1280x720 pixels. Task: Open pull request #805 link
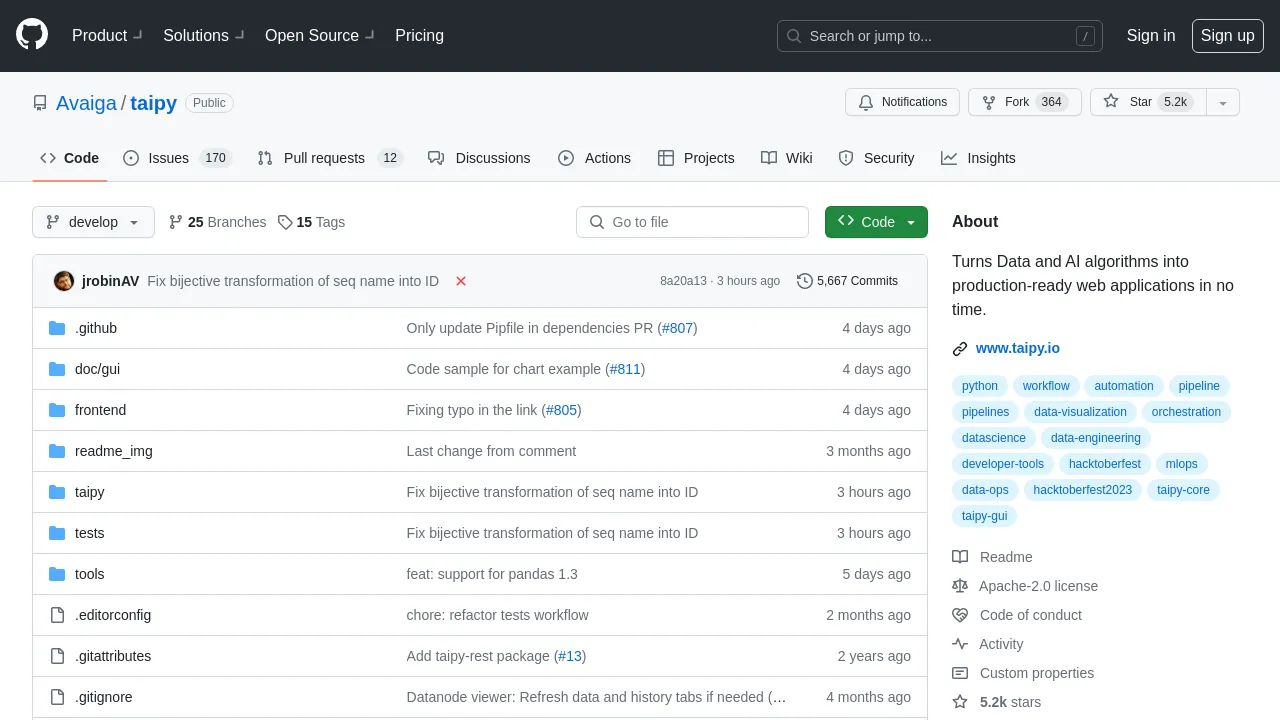click(561, 410)
